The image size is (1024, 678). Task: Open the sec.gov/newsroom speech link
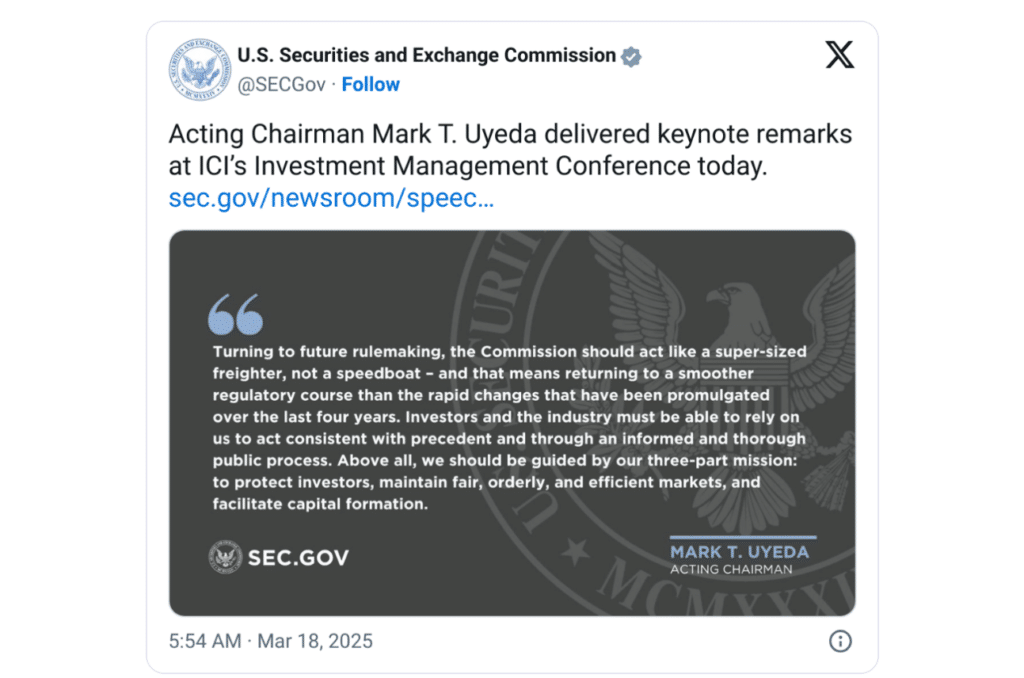[x=331, y=198]
